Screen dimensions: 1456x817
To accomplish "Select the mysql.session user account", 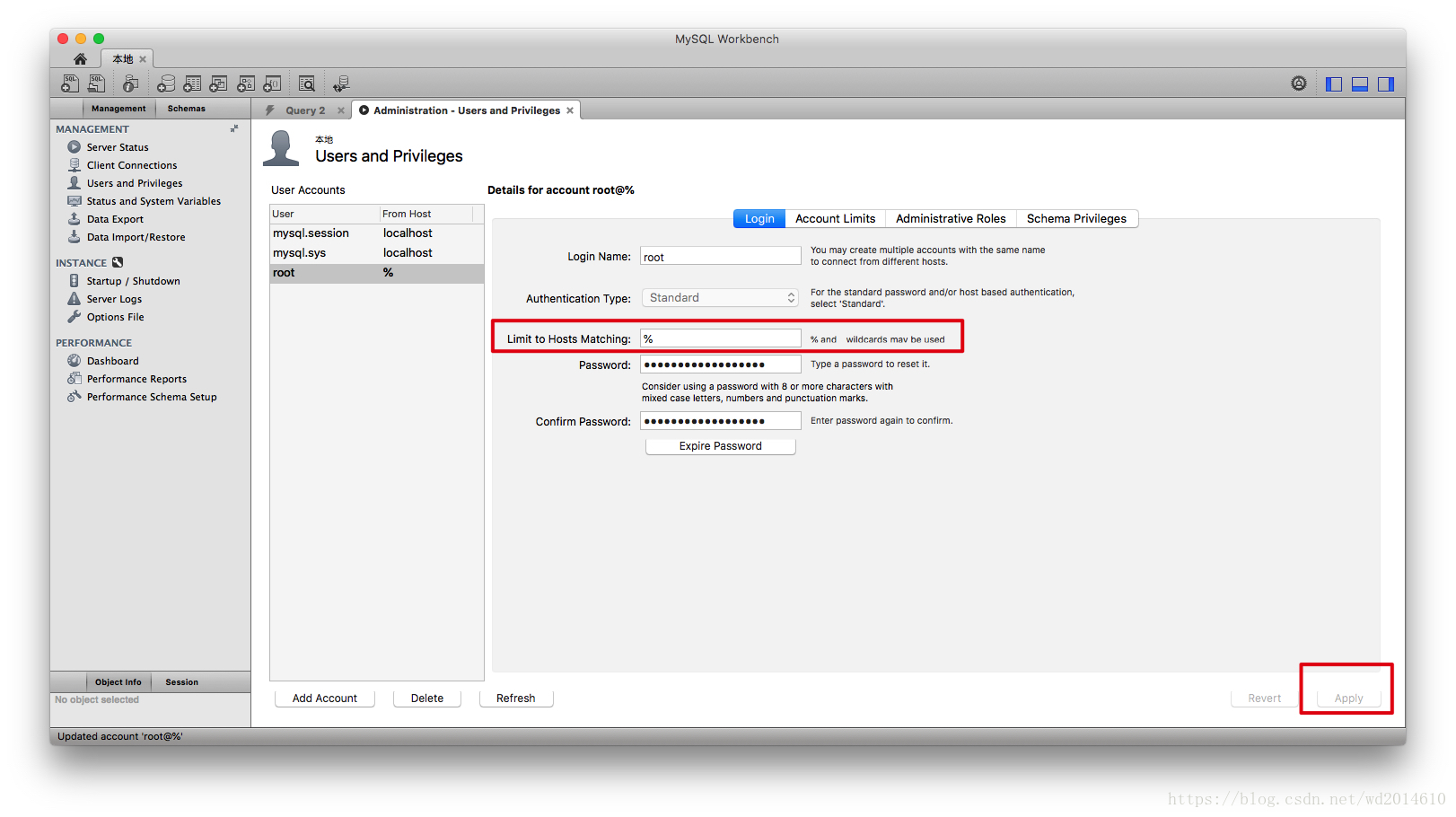I will 377,233.
